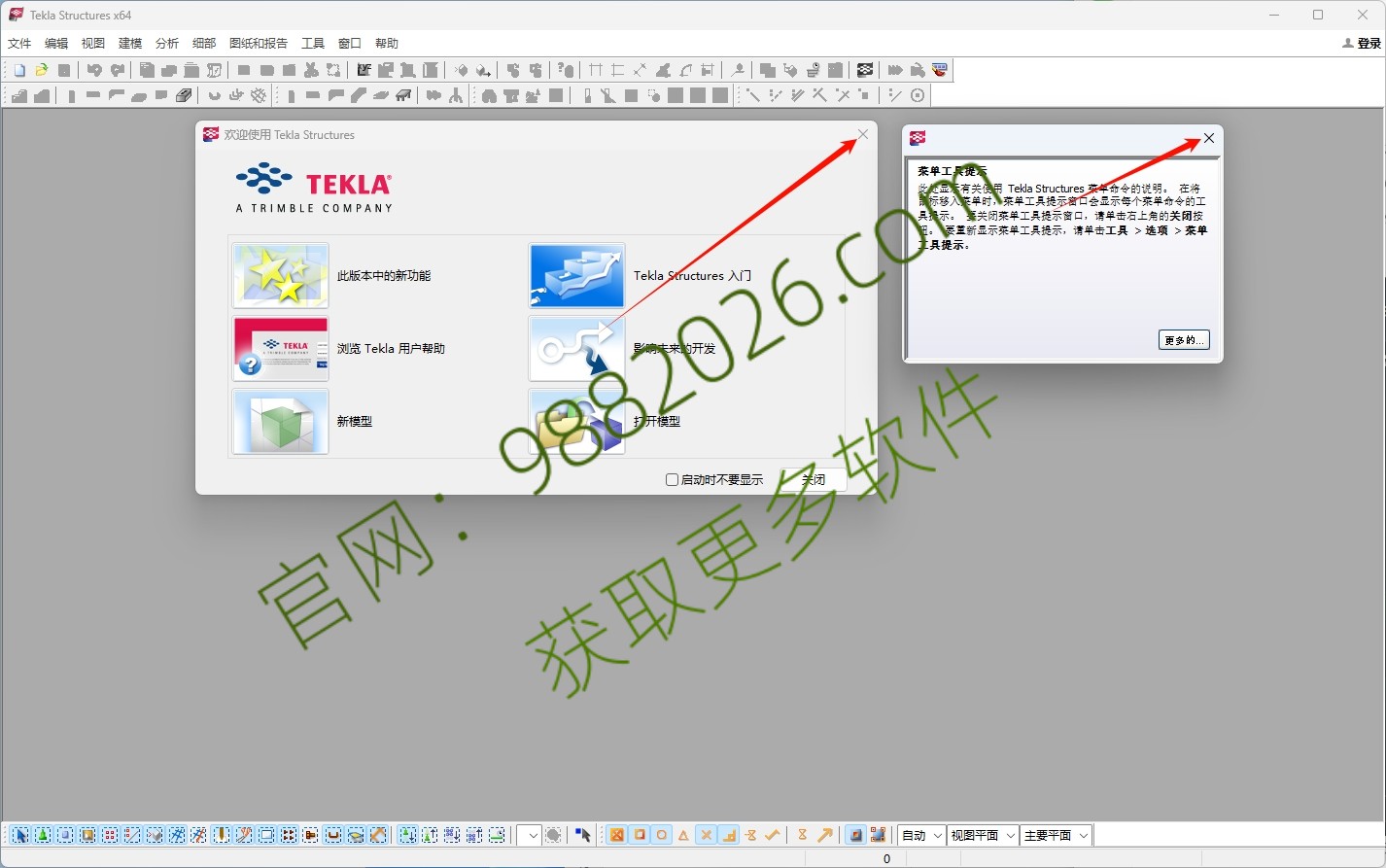1386x868 pixels.
Task: Select the 3D box item icon
Action: coord(184,95)
